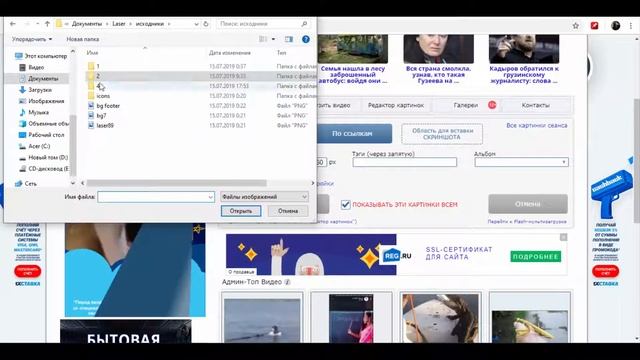Open the browser profile avatar
Image resolution: width=640 pixels, height=360 pixels.
[616, 26]
